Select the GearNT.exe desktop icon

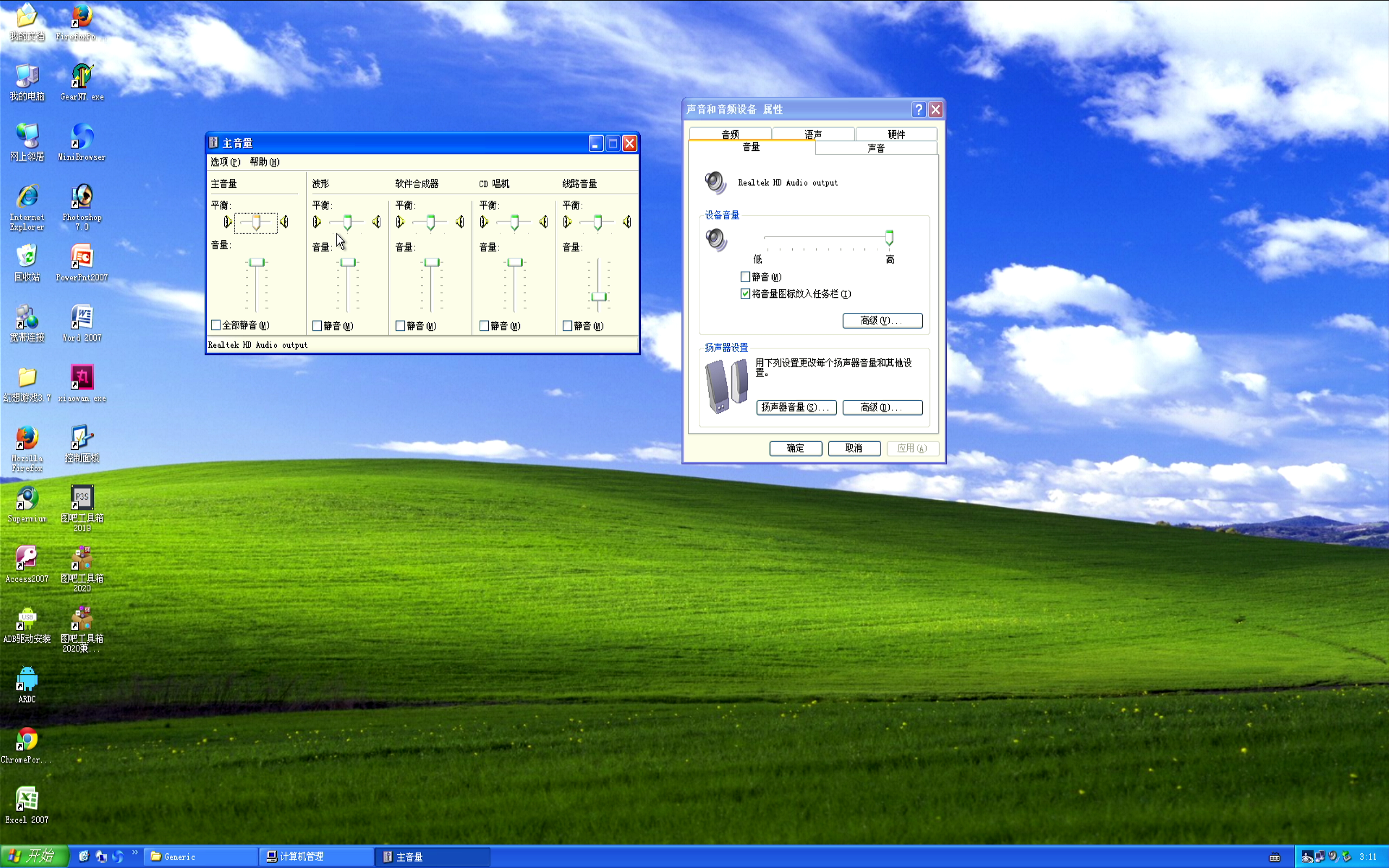coord(82,81)
